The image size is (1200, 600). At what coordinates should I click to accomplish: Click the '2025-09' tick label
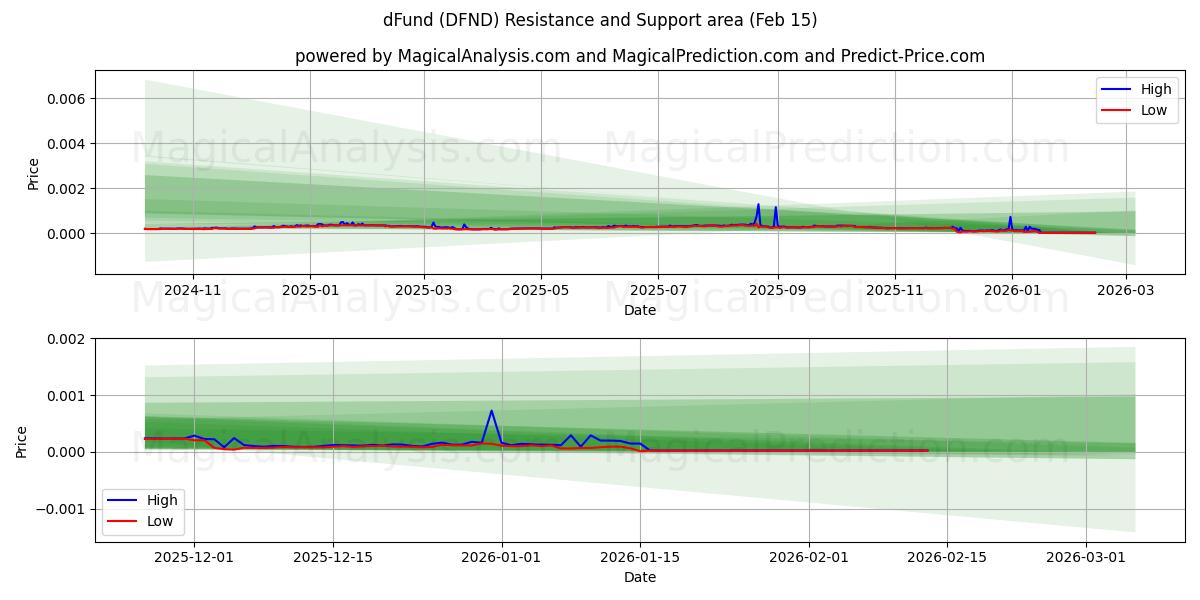777,290
